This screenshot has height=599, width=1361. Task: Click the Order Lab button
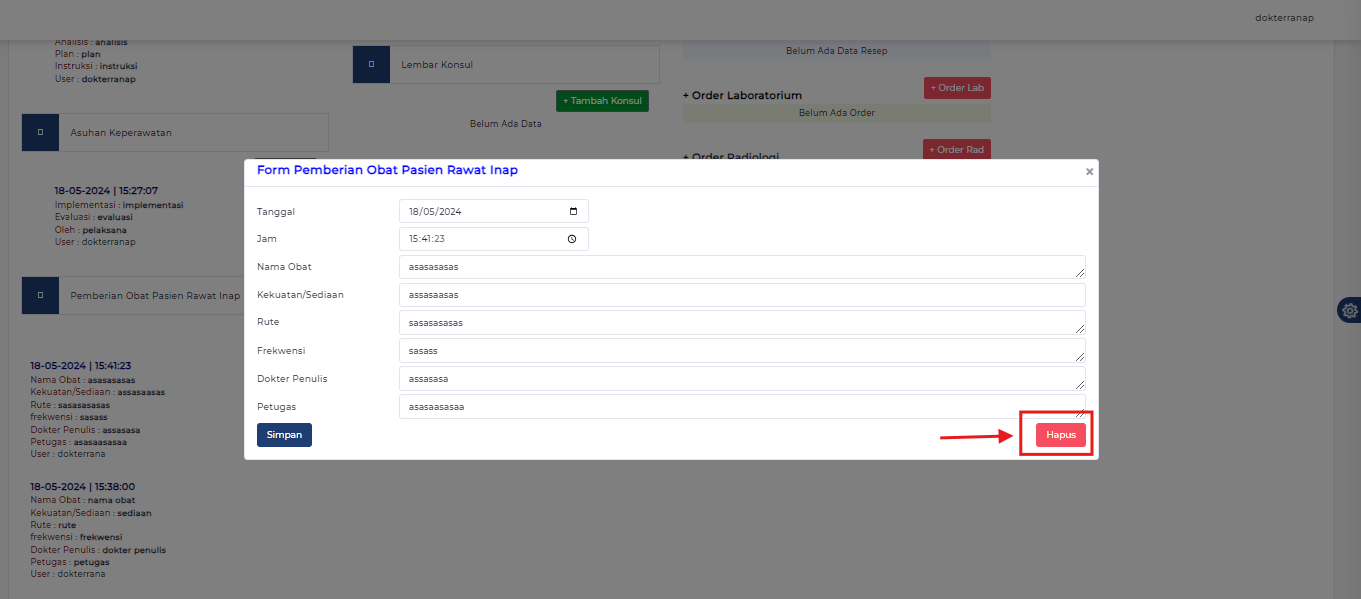956,87
